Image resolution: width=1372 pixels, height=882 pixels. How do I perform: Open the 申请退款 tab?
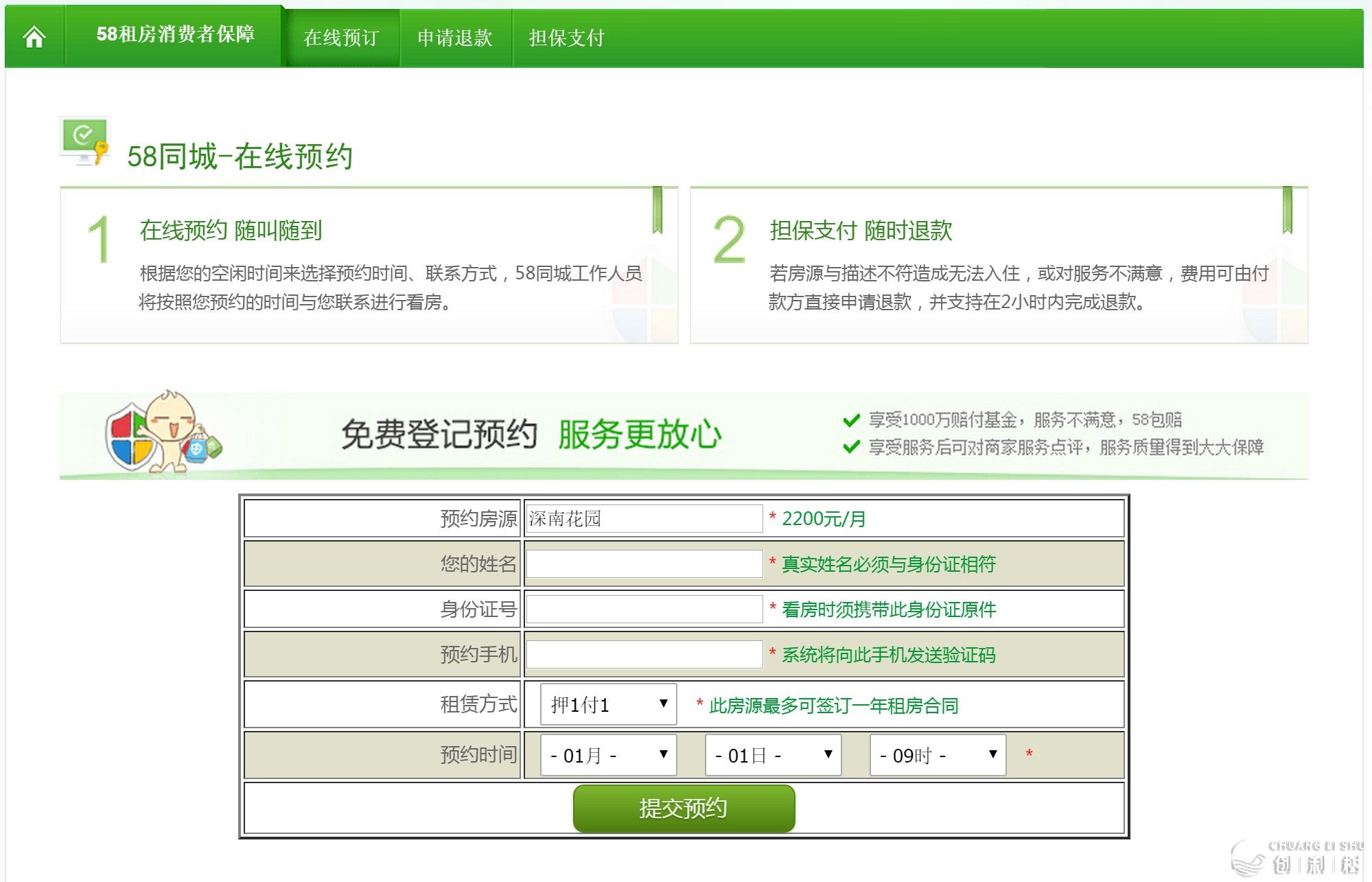pyautogui.click(x=455, y=38)
